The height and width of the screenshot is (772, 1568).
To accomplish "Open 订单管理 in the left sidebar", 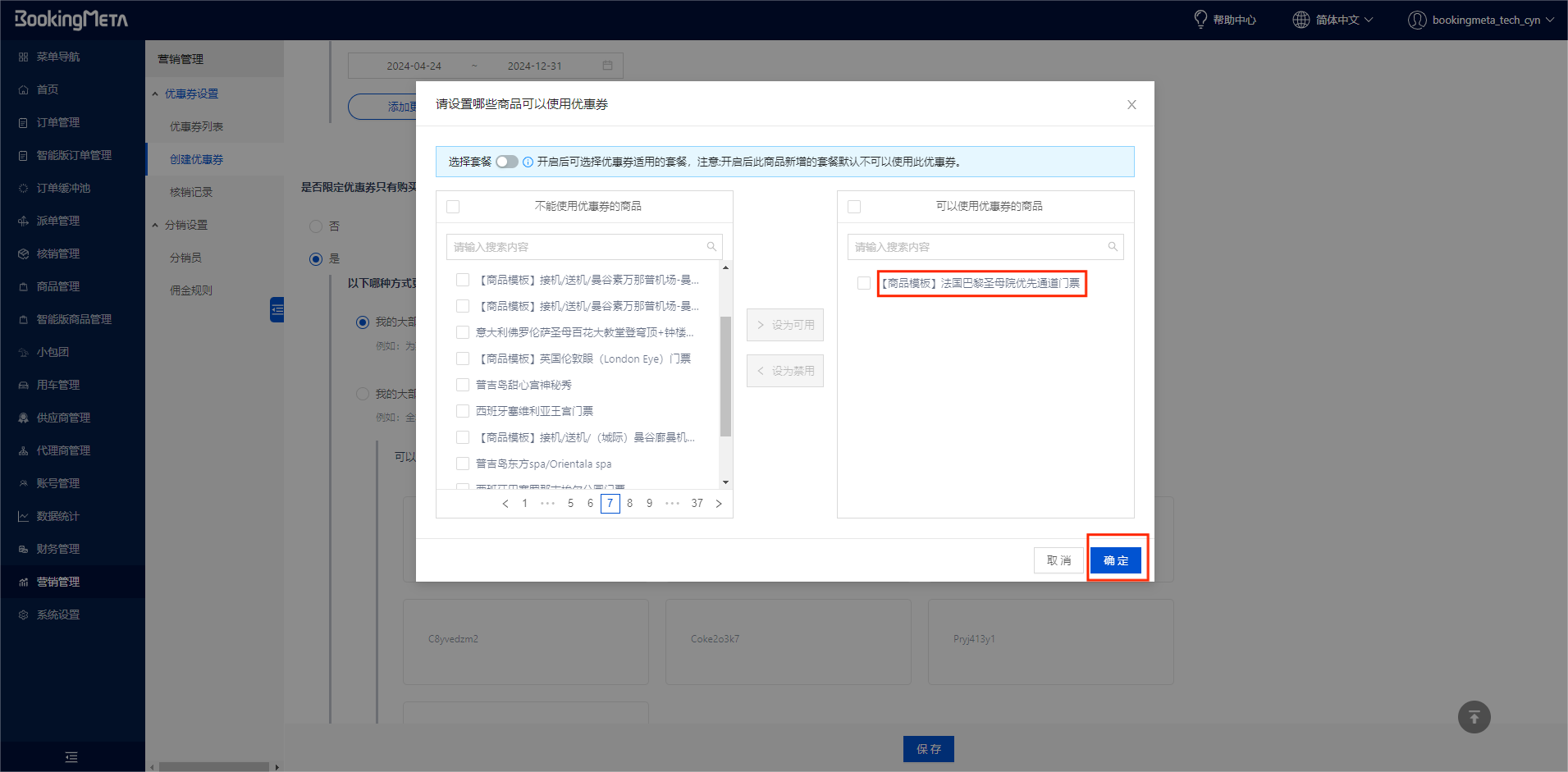I will pyautogui.click(x=57, y=122).
